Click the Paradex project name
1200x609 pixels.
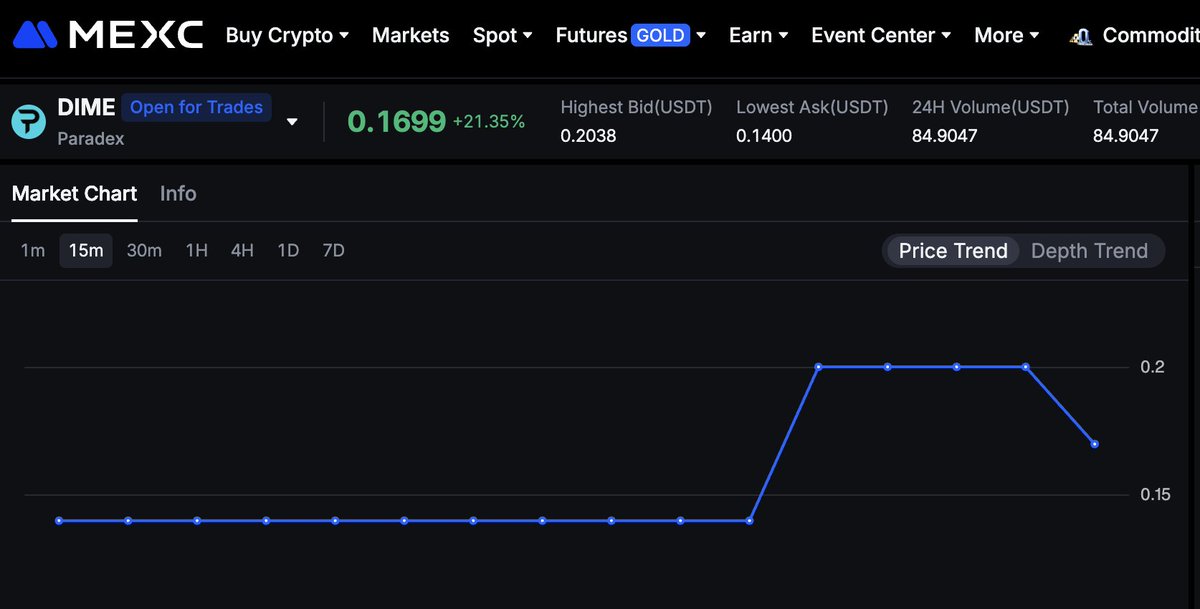coord(91,139)
